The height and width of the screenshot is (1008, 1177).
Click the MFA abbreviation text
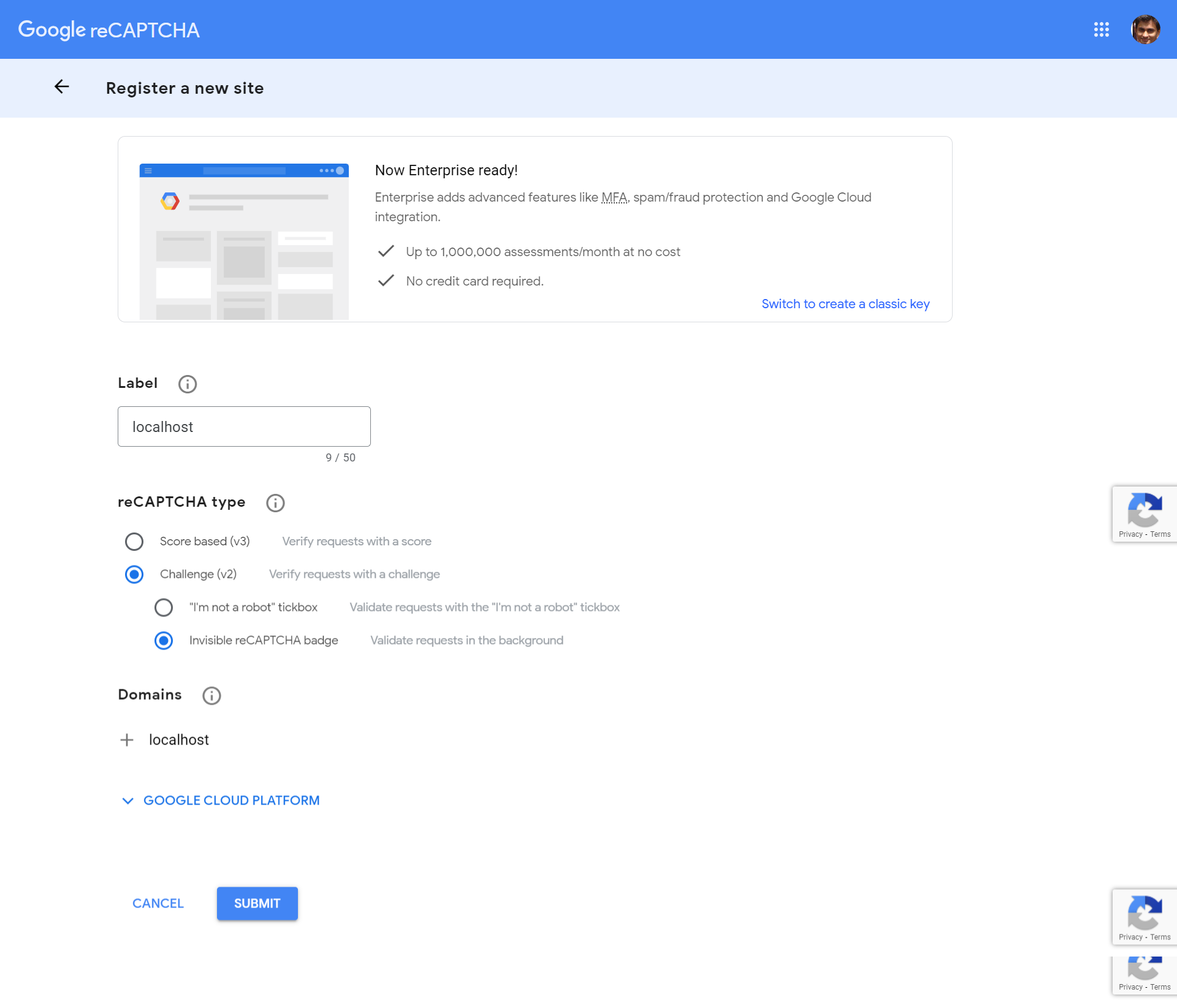click(614, 197)
